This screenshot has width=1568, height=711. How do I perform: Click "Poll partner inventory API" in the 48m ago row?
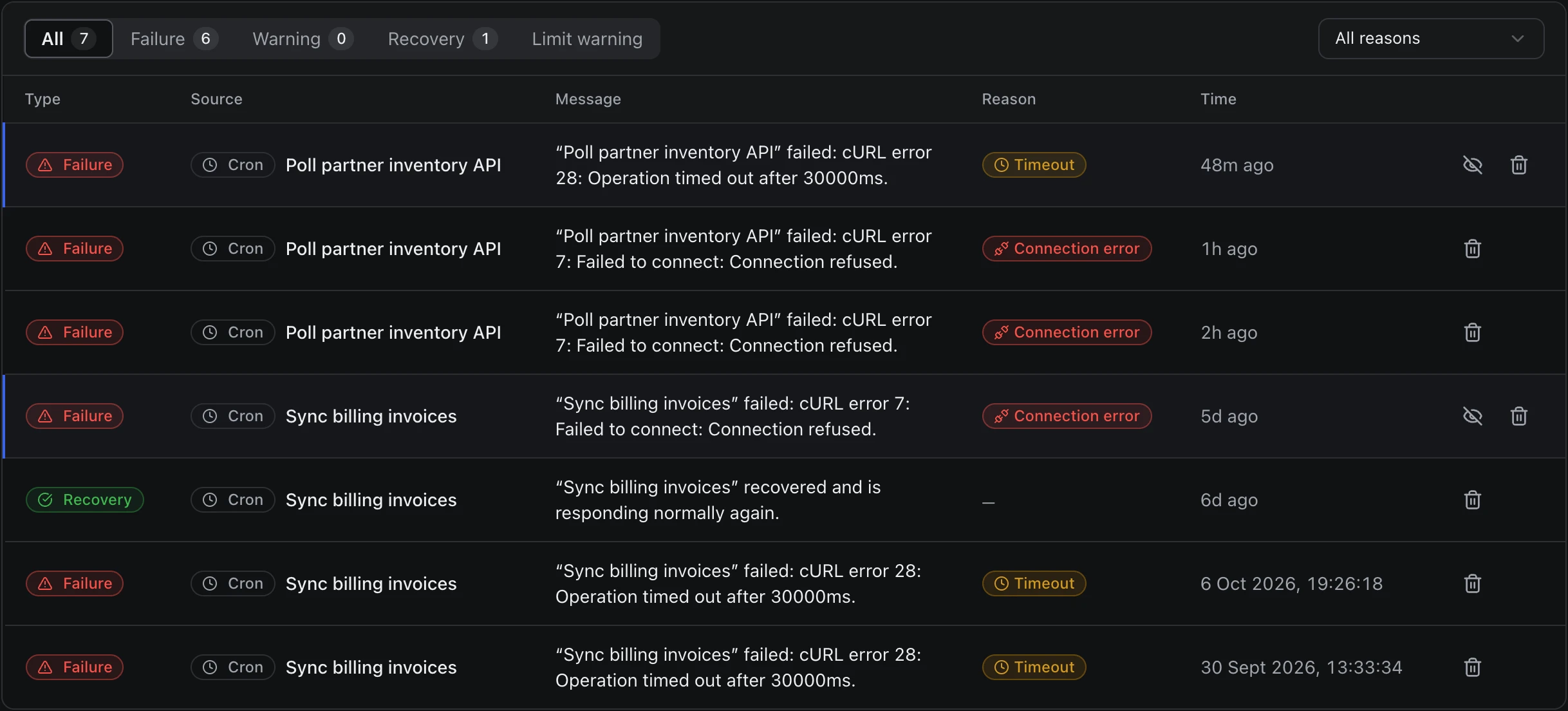tap(393, 166)
